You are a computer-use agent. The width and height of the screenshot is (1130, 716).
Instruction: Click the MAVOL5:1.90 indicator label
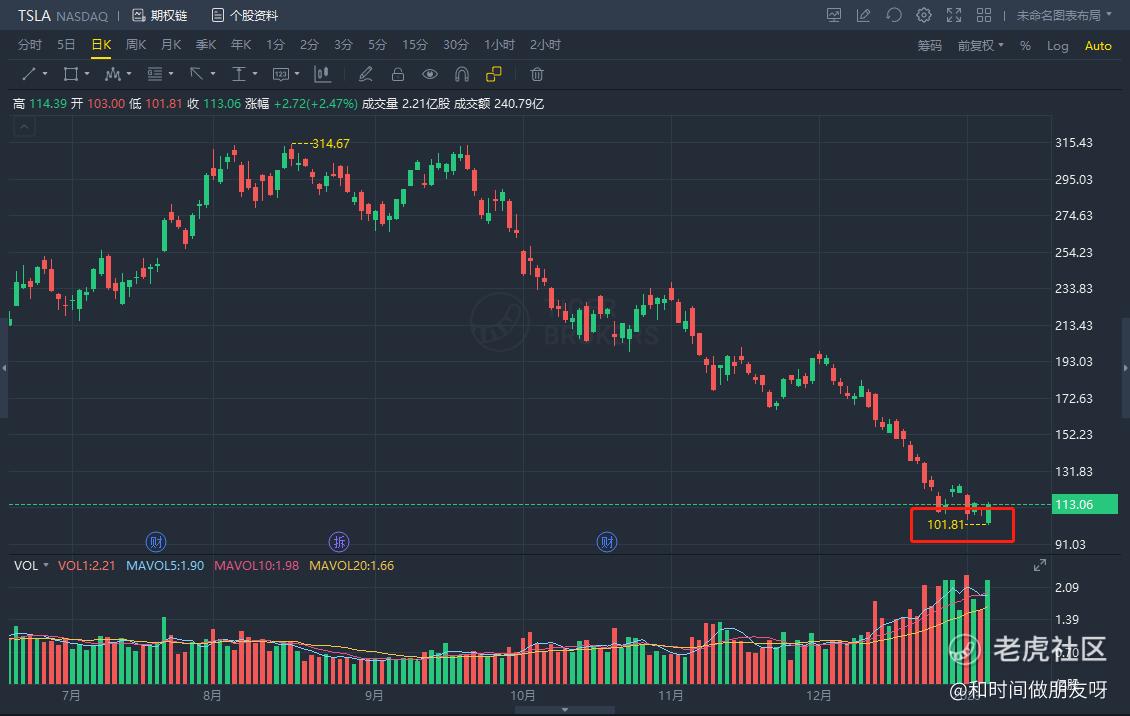165,565
